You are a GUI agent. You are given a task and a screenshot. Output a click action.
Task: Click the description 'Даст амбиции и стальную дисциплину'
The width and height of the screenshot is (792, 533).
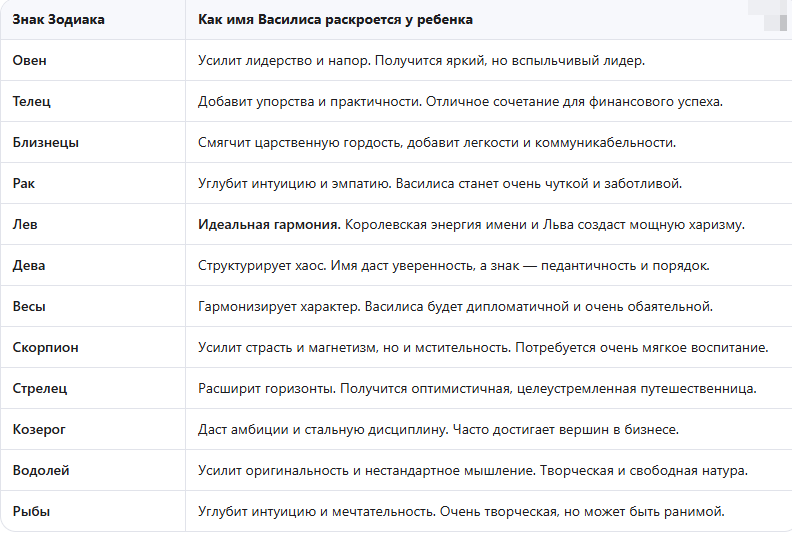point(438,429)
